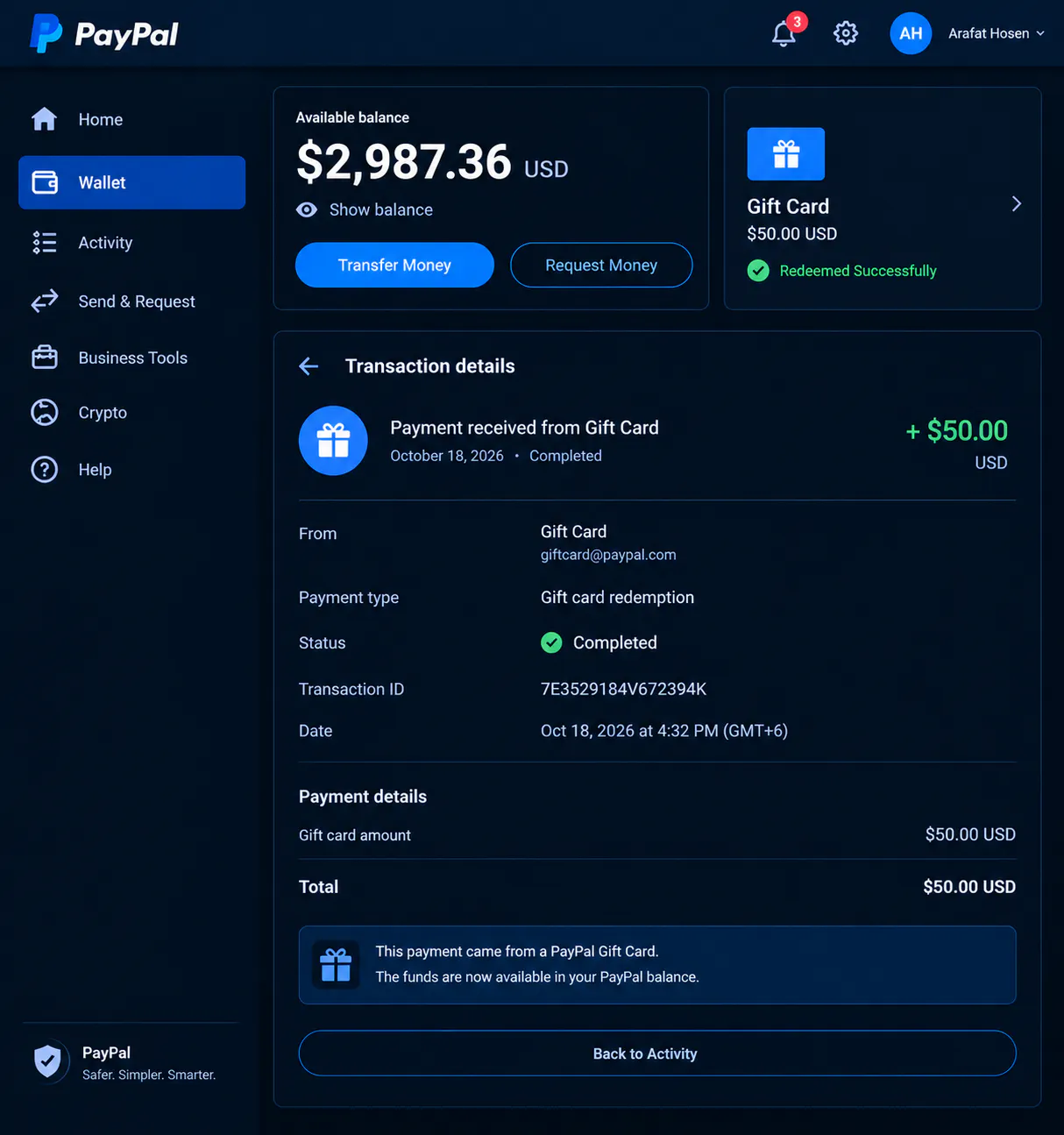
Task: Click the Redeemed Successfully check icon
Action: [x=758, y=271]
